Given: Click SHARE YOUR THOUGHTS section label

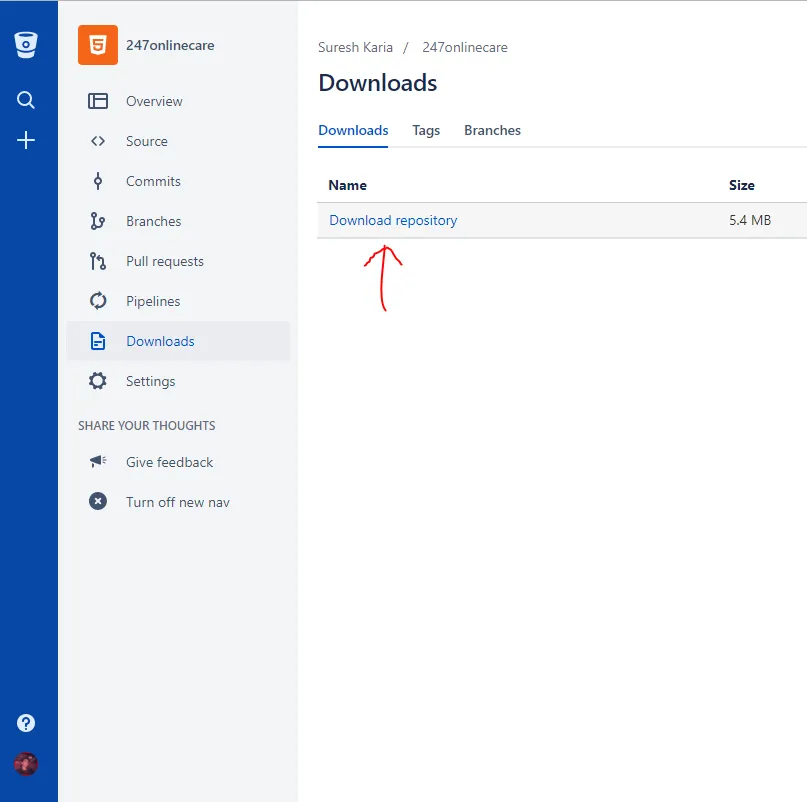Looking at the screenshot, I should [147, 426].
